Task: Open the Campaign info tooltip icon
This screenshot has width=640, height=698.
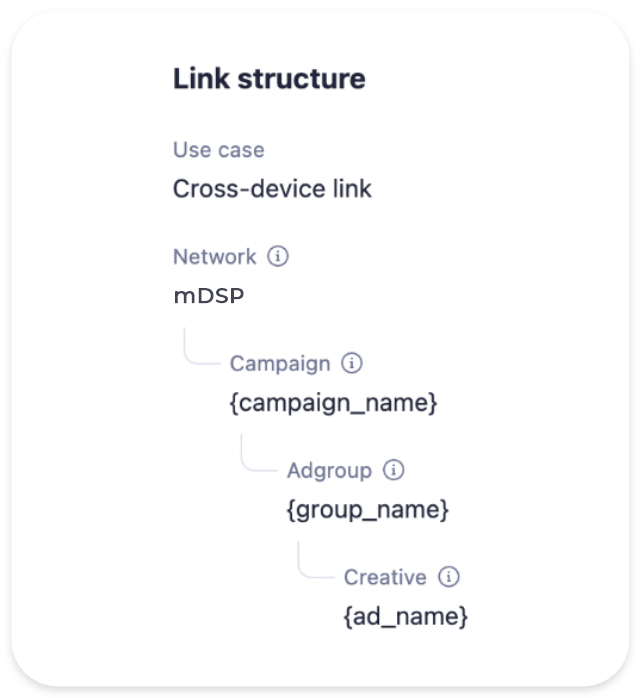Action: (351, 363)
